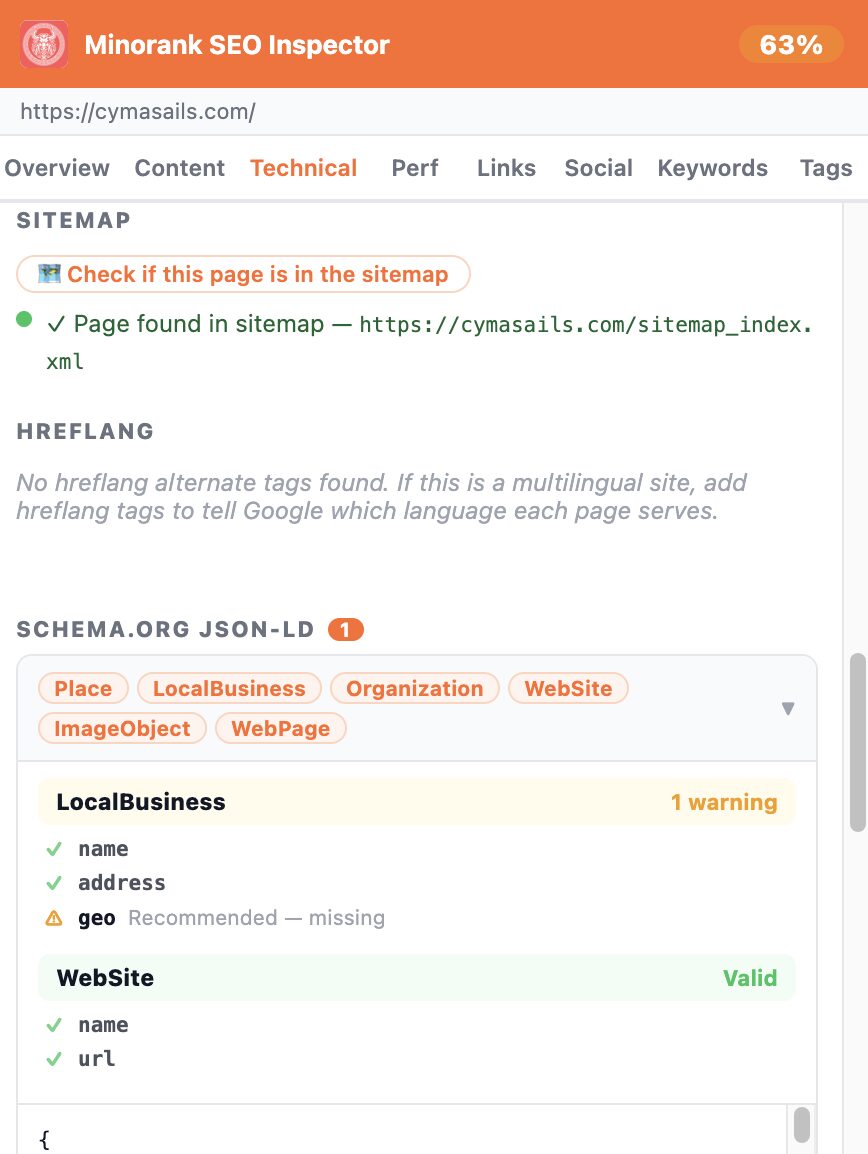The image size is (868, 1154).
Task: Go to the Links tab
Action: pyautogui.click(x=506, y=168)
